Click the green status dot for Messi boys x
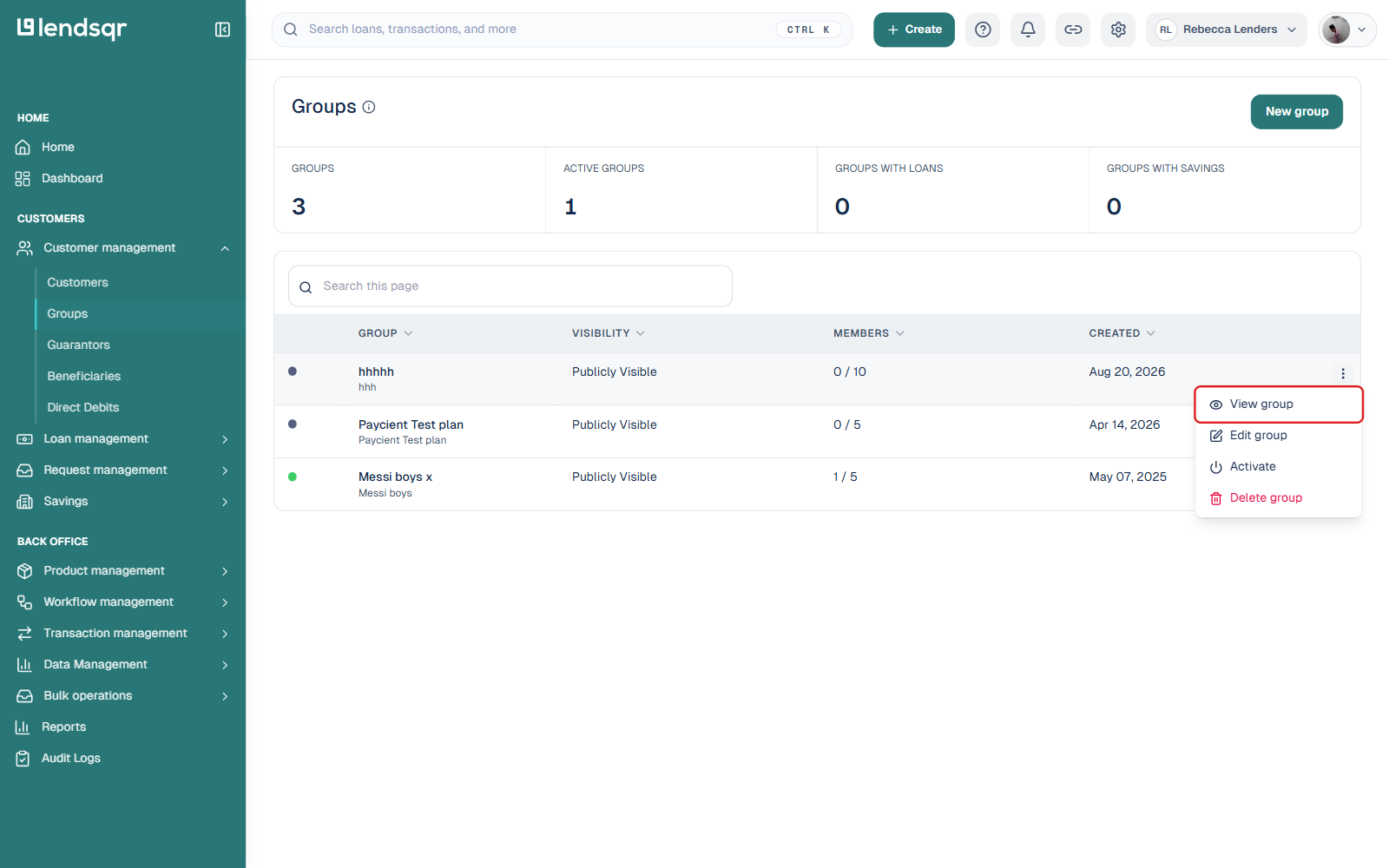The image size is (1389, 868). 293,477
